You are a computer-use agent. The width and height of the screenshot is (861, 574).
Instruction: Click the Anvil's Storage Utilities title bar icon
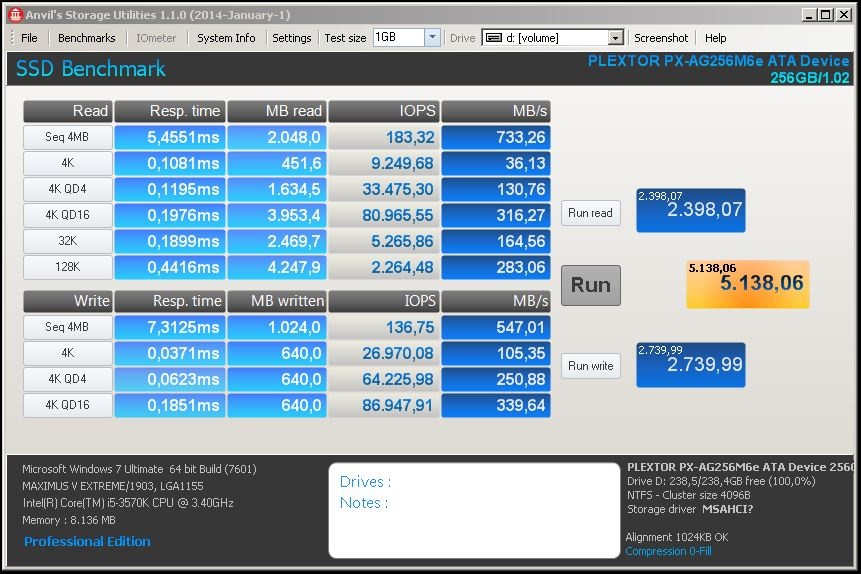[x=15, y=15]
